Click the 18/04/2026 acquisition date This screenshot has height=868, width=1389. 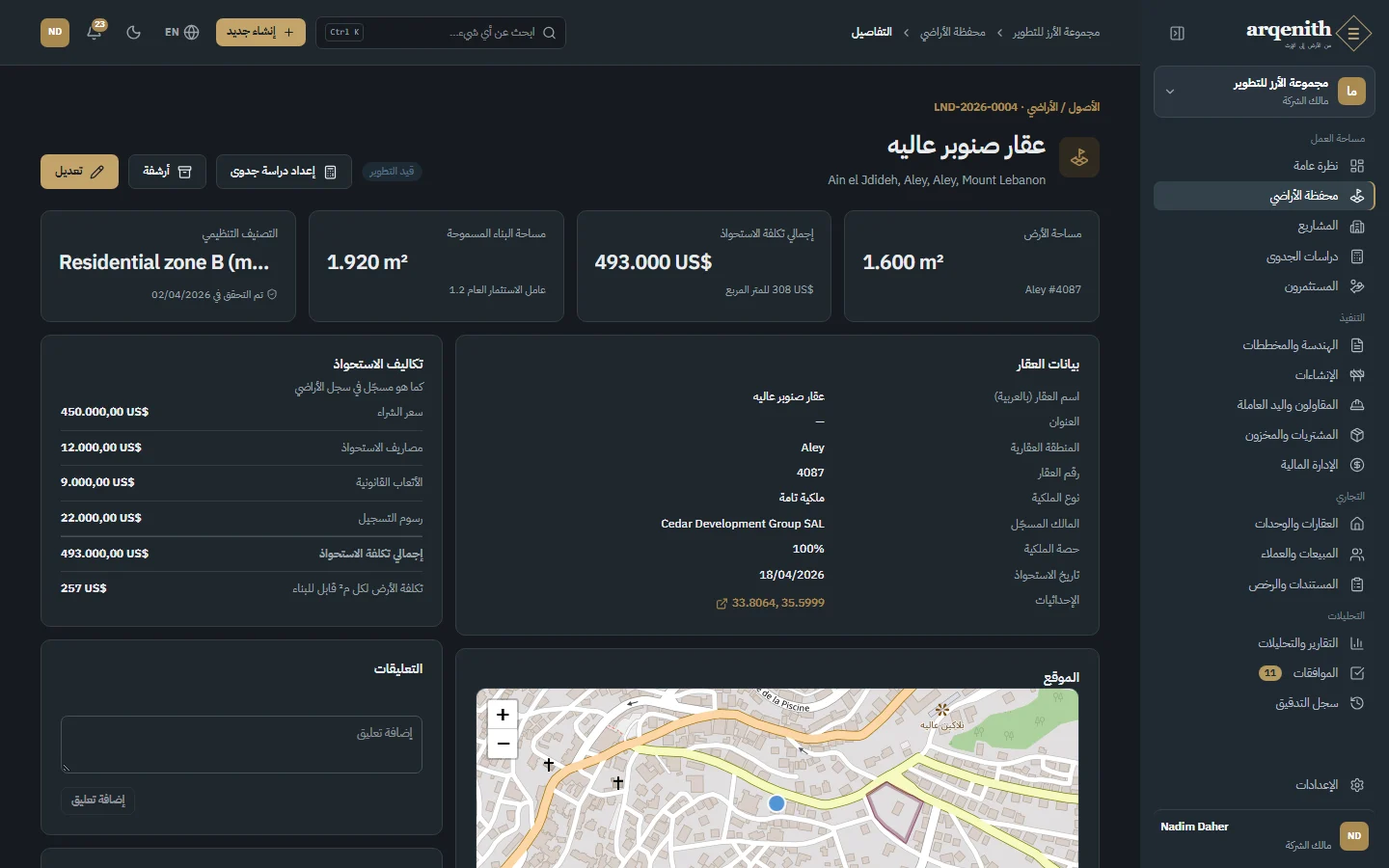coord(792,575)
